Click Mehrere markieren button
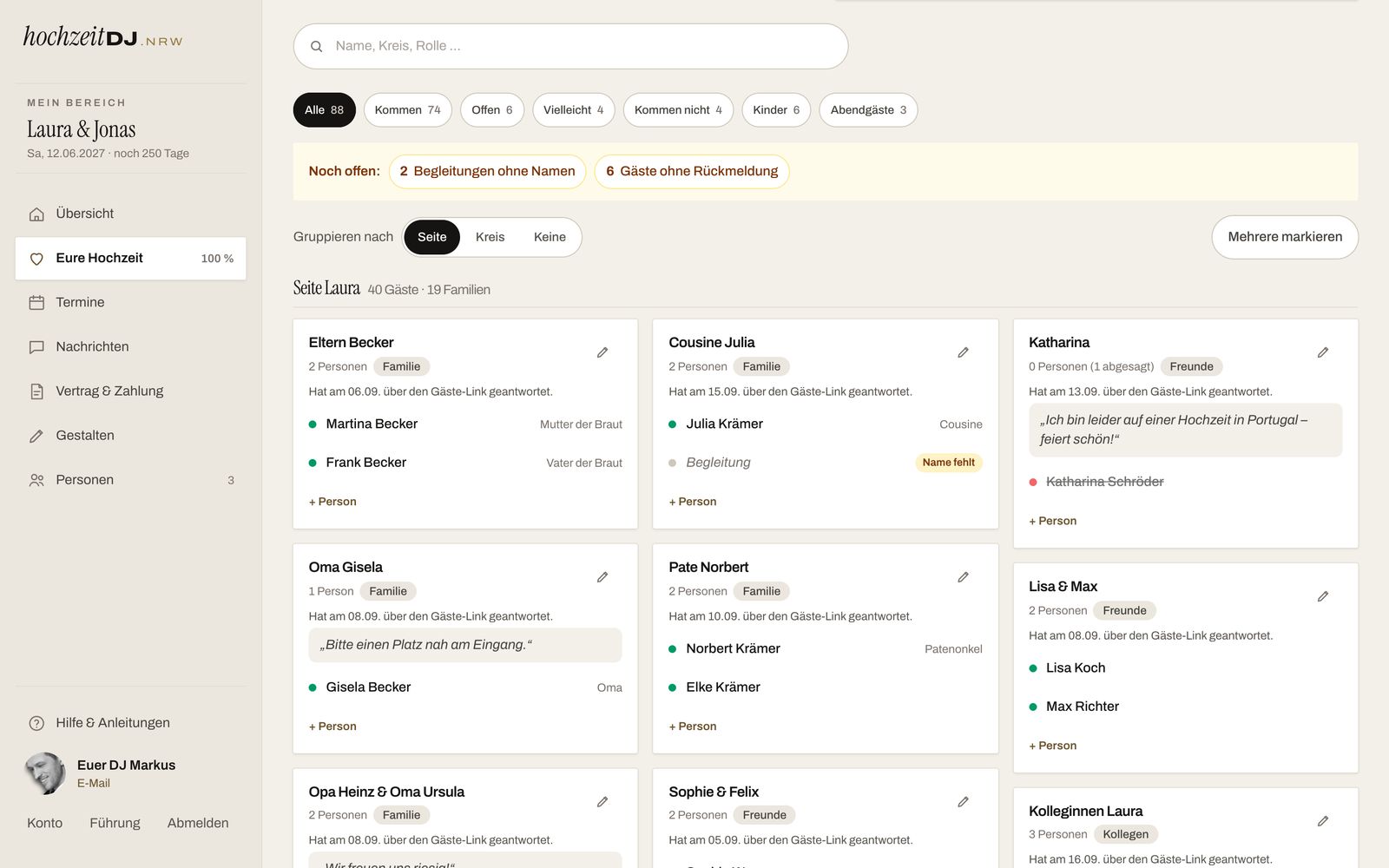 click(x=1285, y=237)
